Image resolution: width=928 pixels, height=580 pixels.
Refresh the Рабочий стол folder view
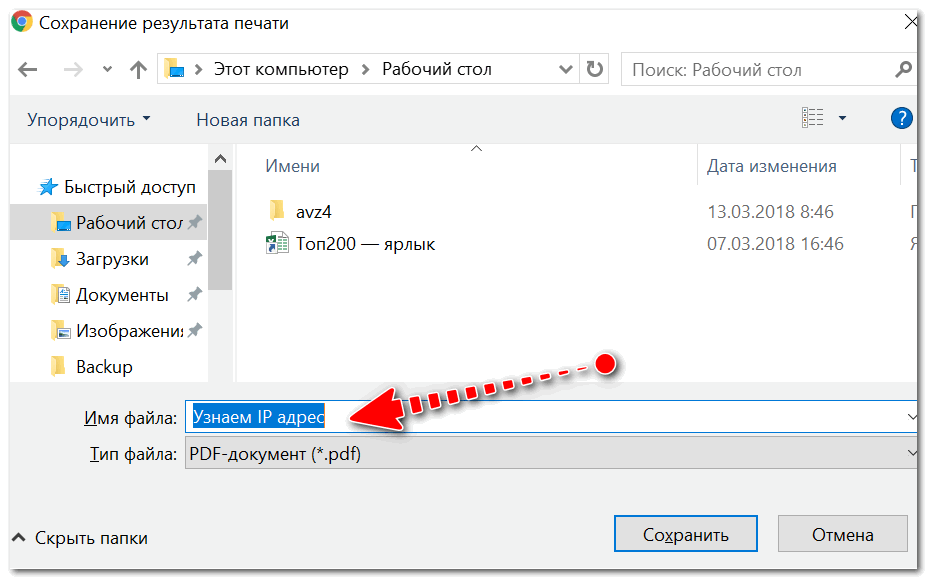pos(595,70)
